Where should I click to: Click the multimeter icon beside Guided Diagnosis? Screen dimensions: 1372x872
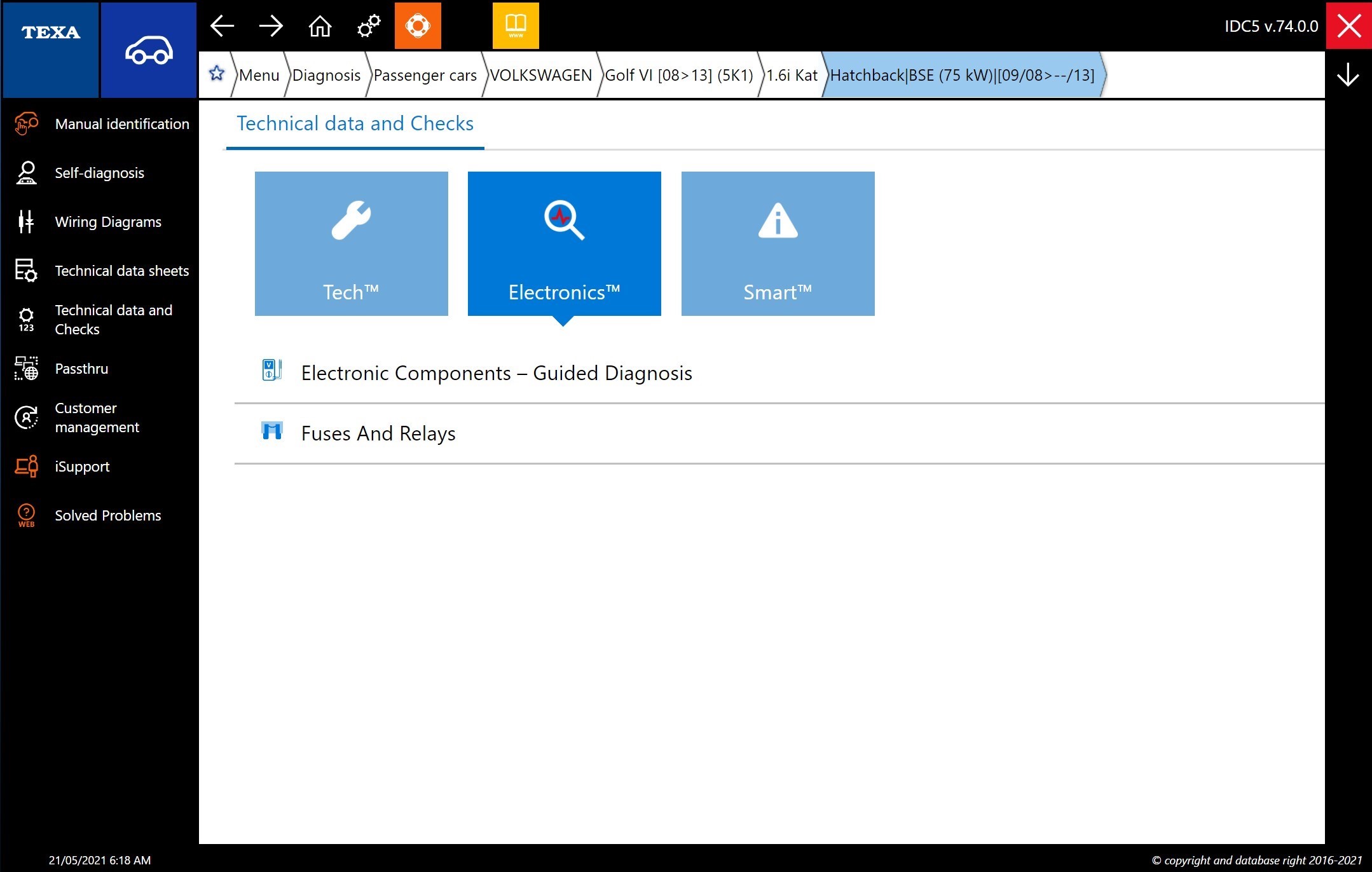coord(271,369)
